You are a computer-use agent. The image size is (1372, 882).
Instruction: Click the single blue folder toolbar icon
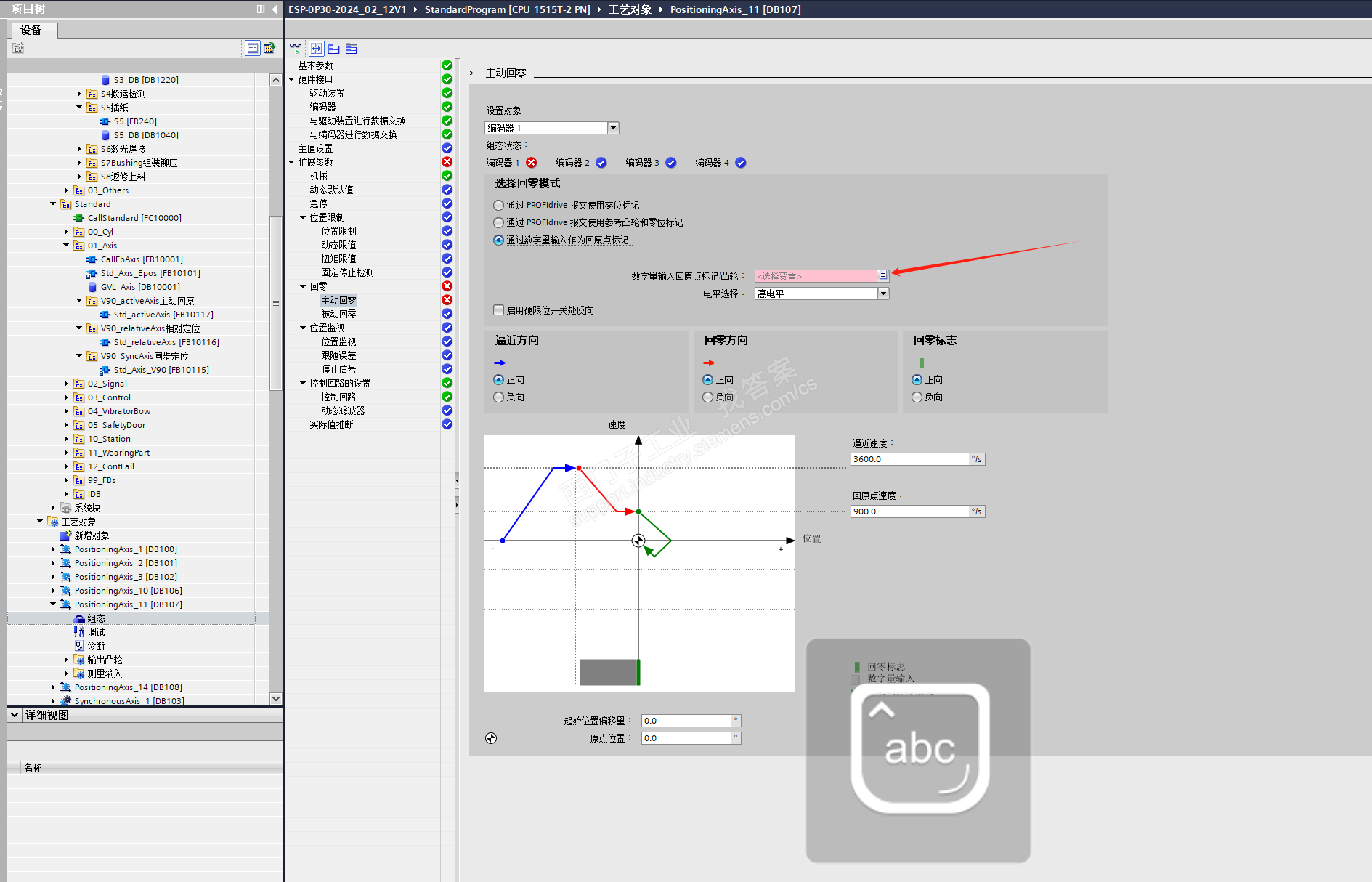click(334, 49)
